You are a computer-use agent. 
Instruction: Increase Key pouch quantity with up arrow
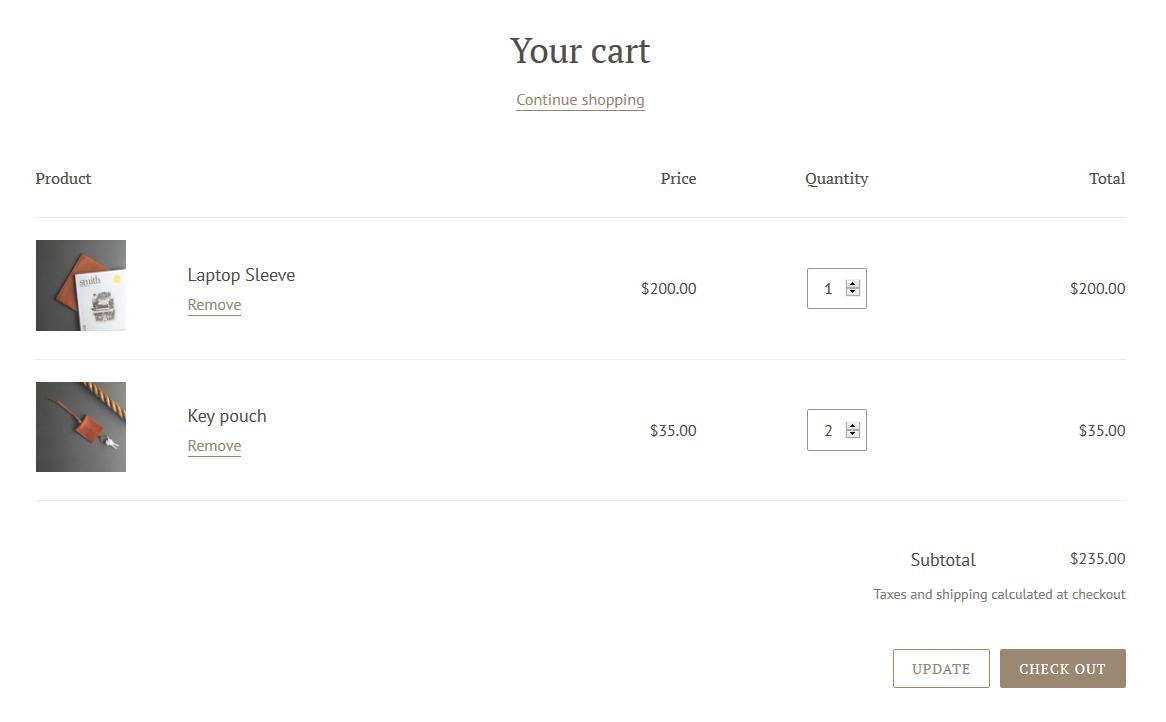[853, 426]
